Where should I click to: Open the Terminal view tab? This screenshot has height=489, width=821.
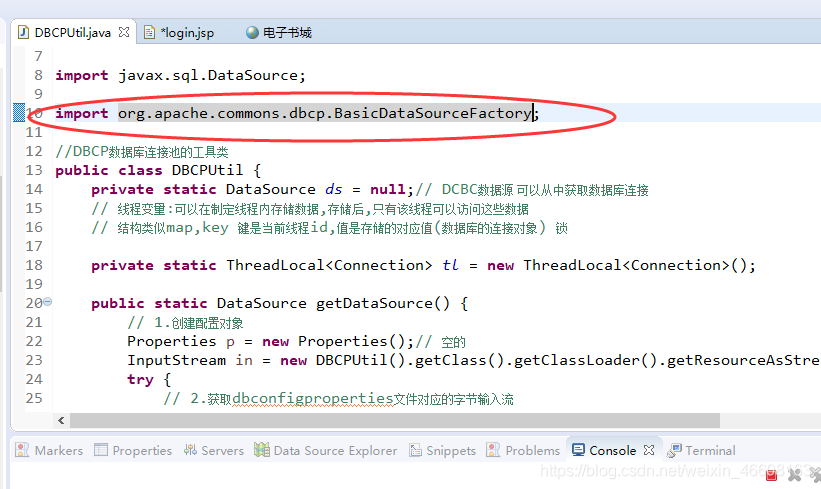click(710, 450)
